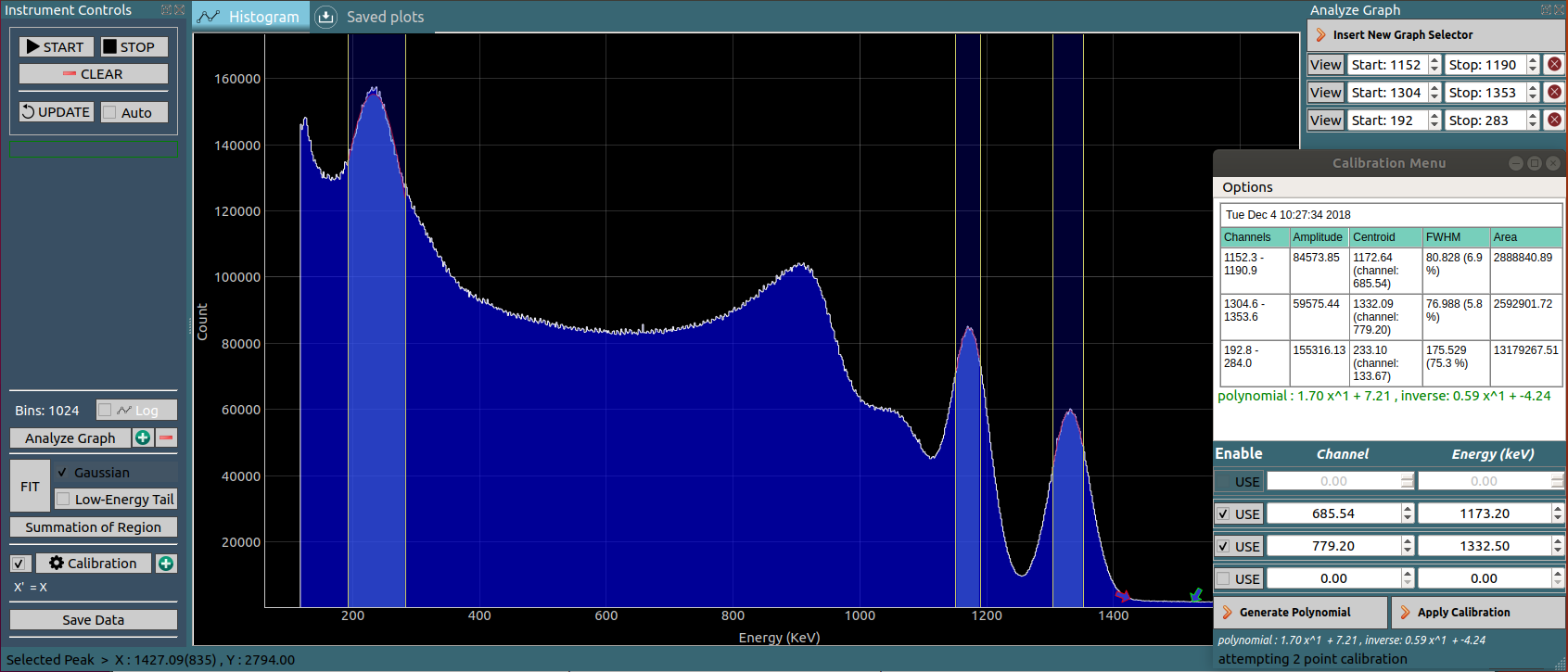Image resolution: width=1568 pixels, height=672 pixels.
Task: Edit the channel field showing 685.54
Action: coord(1333,514)
